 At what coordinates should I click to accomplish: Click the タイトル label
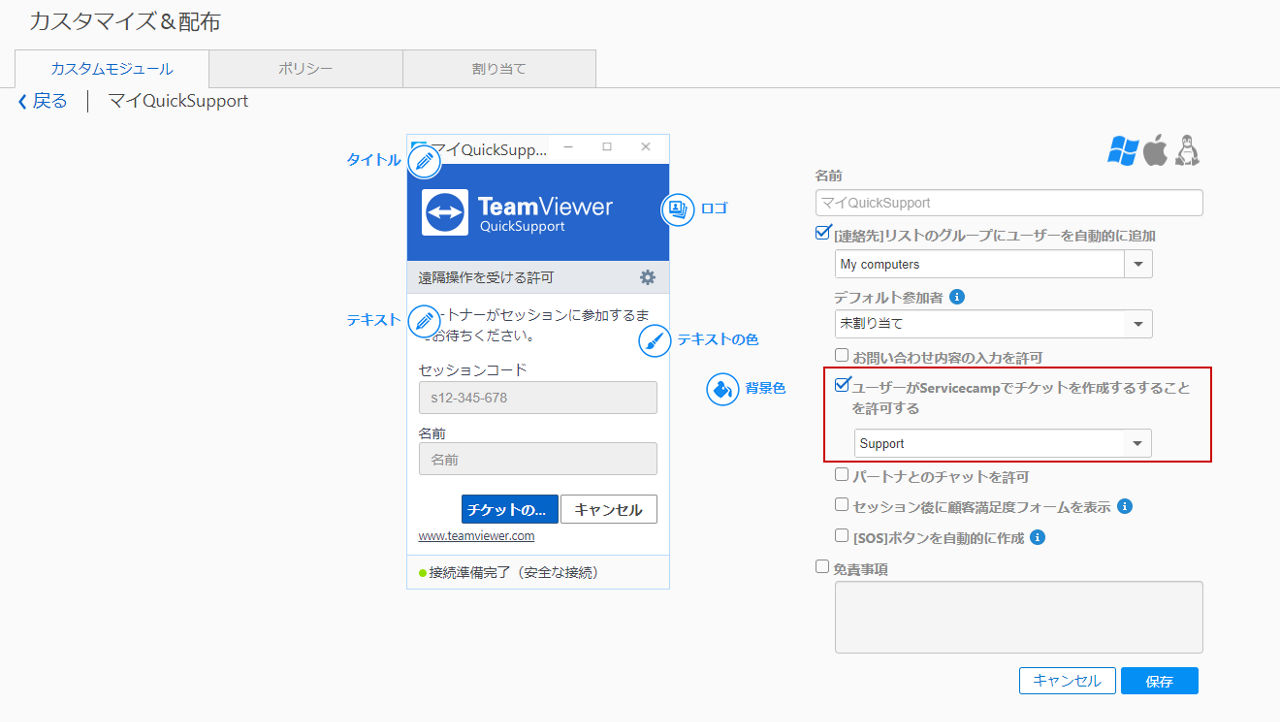click(x=374, y=160)
